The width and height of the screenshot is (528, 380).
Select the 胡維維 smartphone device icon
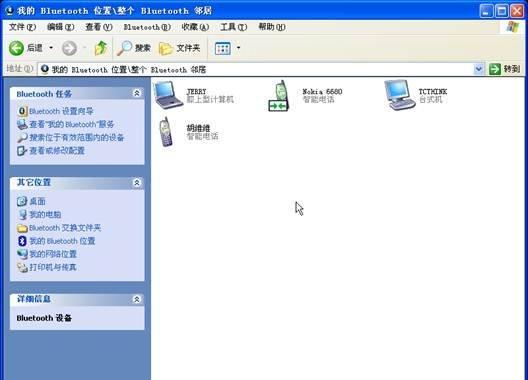click(166, 132)
